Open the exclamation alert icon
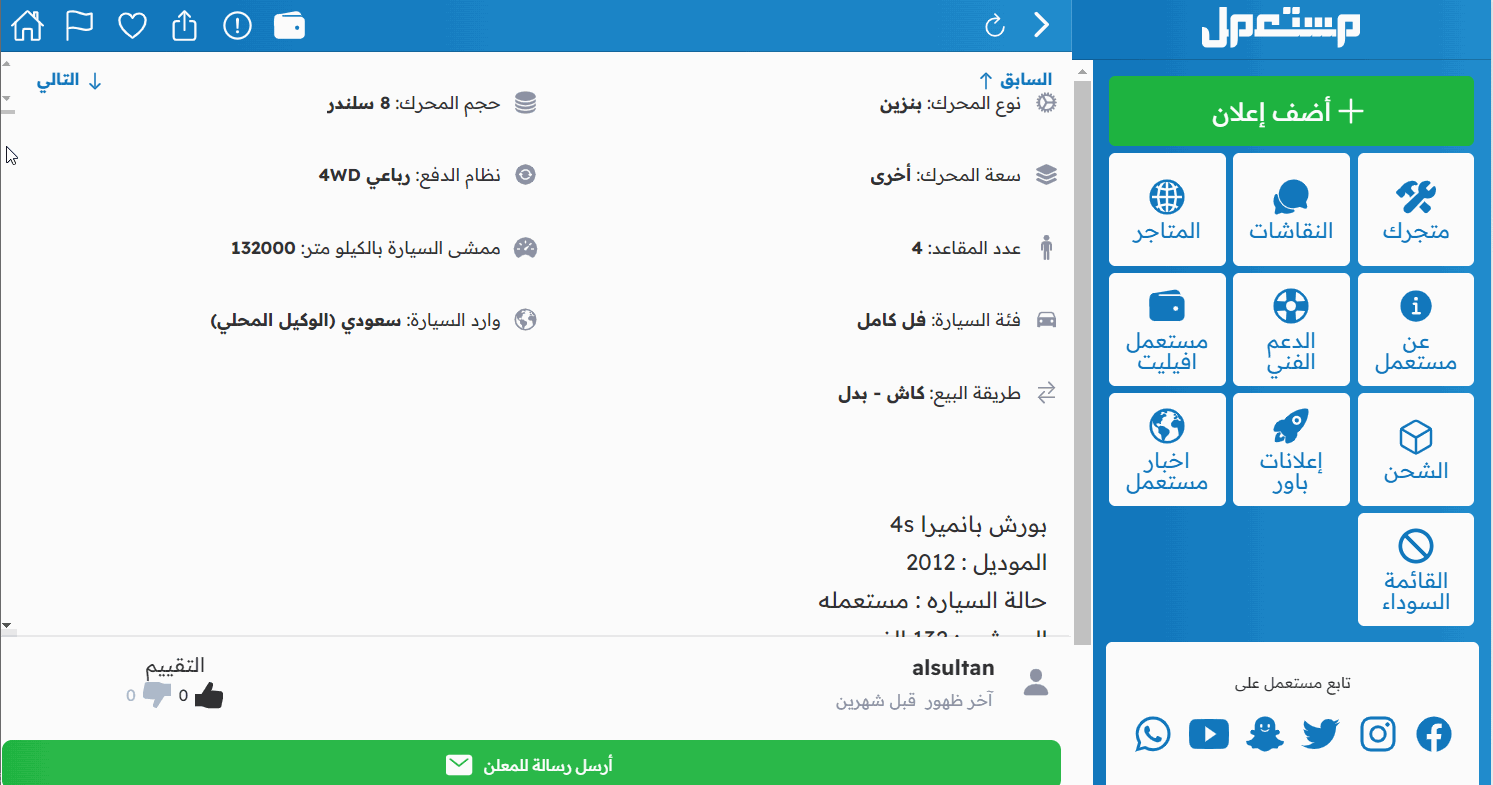Screen dimensions: 1493x785 pos(237,25)
